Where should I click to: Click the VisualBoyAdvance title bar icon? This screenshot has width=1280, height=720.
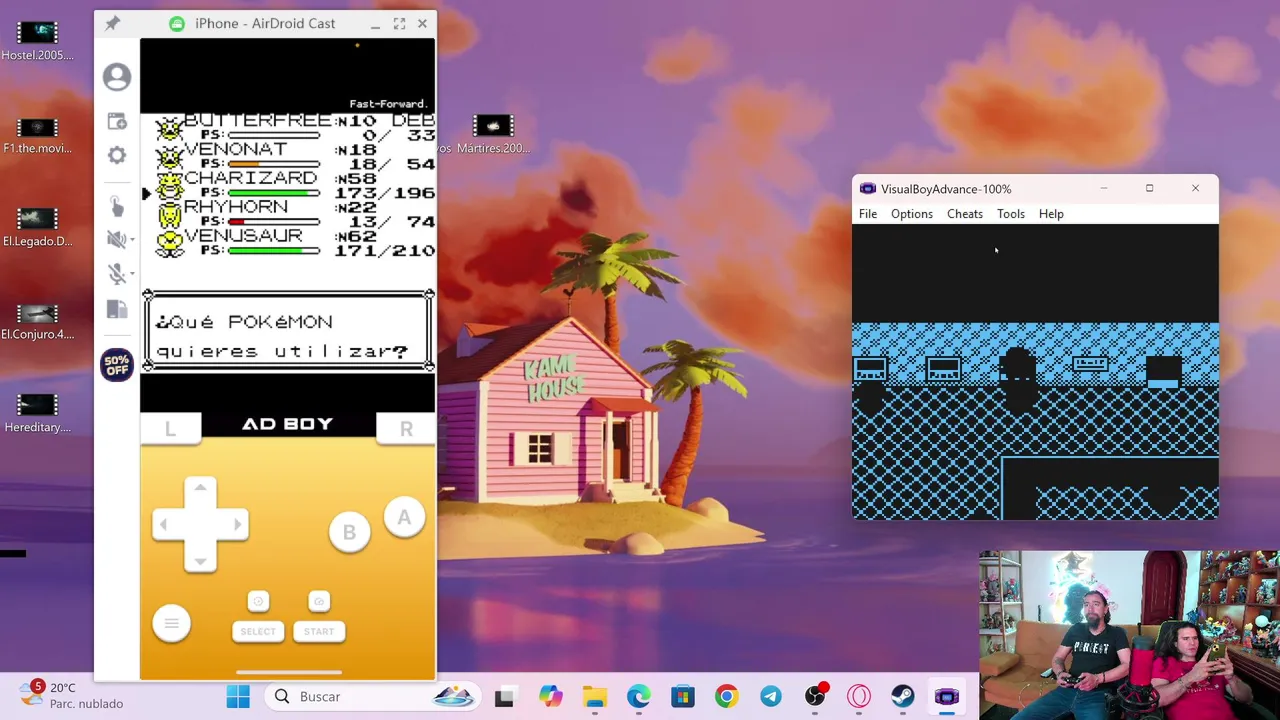tap(867, 189)
